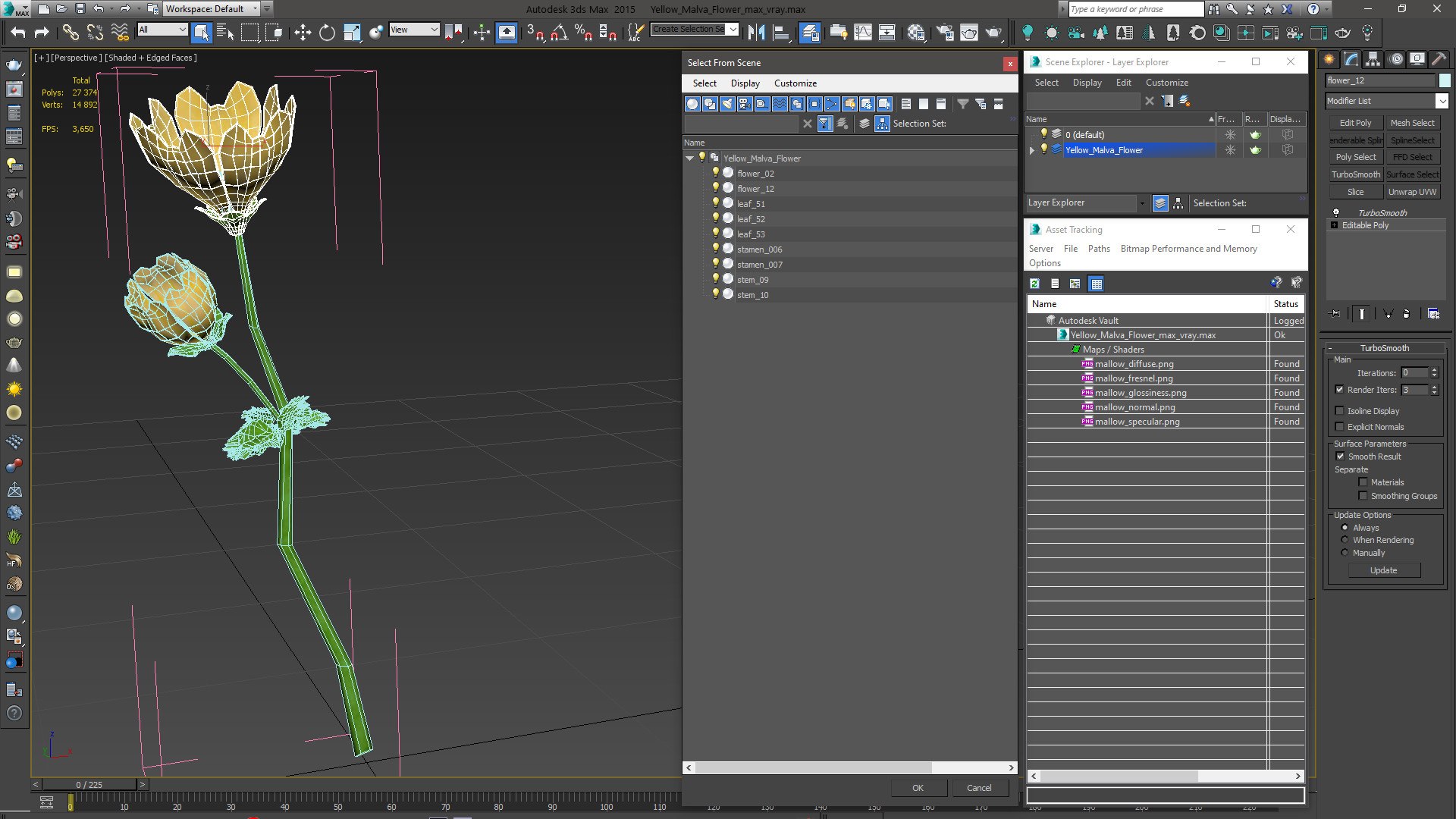Click the flower_12 object color swatch
The image size is (1456, 819).
coord(1445,80)
